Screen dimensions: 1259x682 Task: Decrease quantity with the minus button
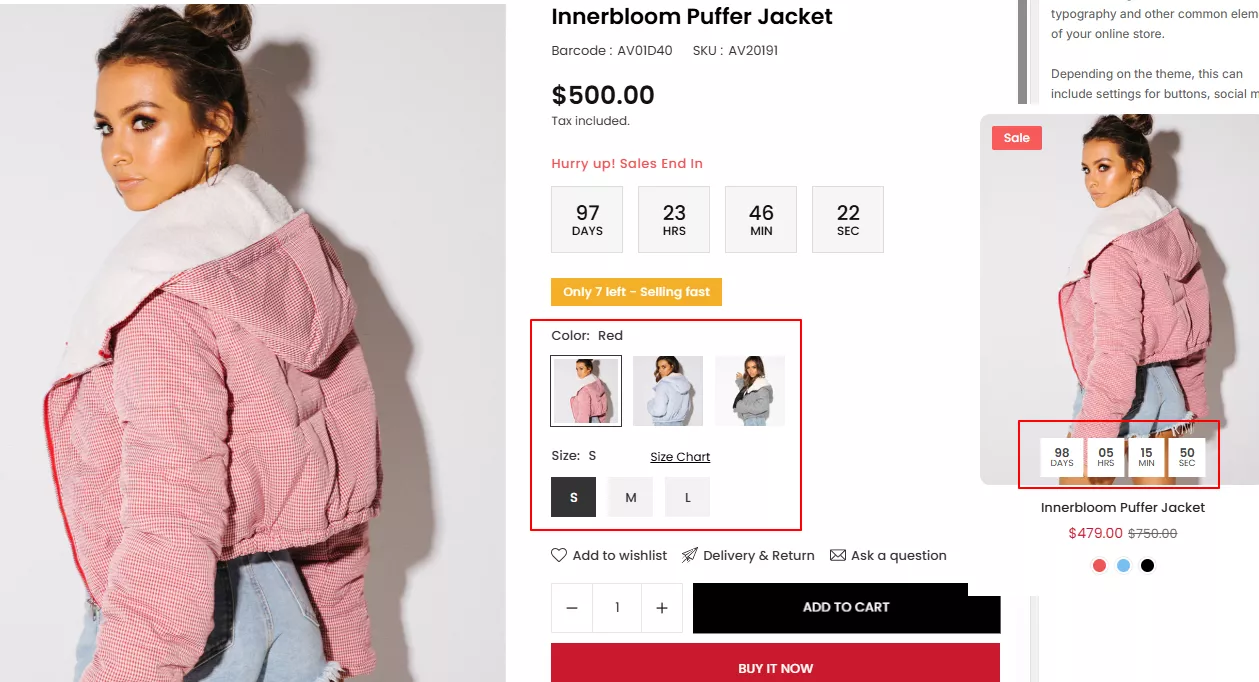coord(572,608)
